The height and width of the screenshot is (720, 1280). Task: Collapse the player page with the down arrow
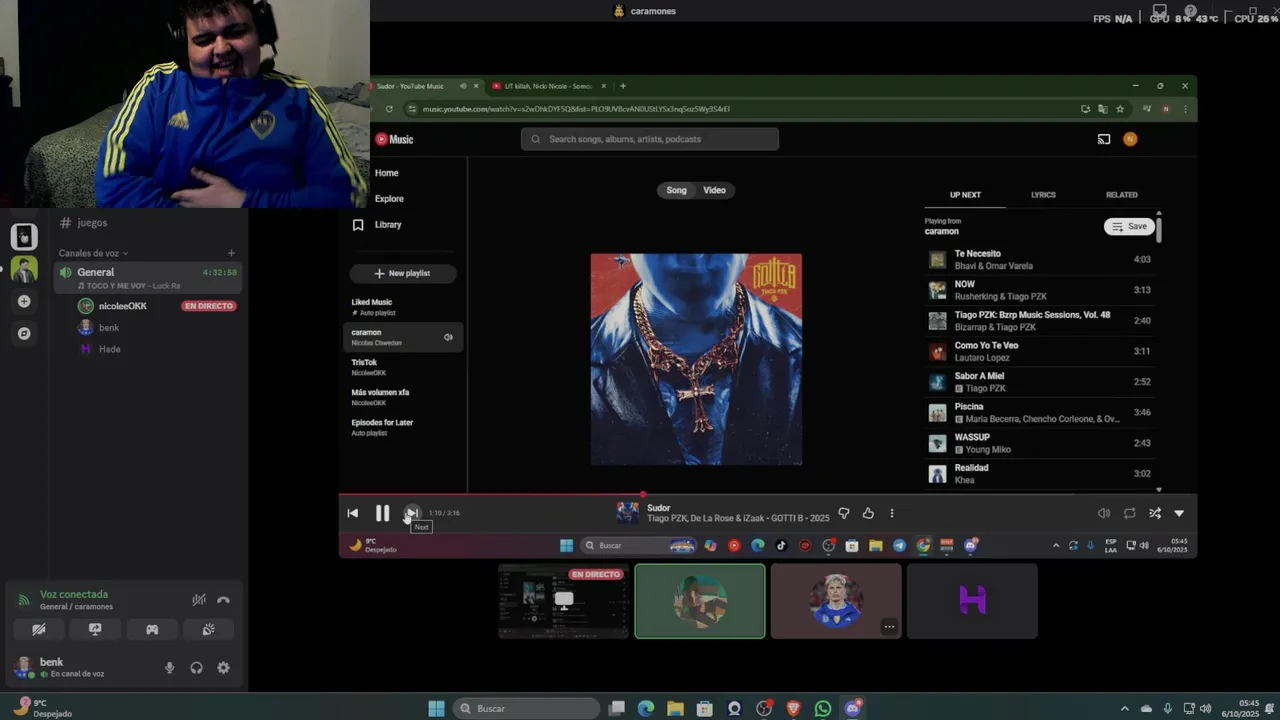[1179, 513]
